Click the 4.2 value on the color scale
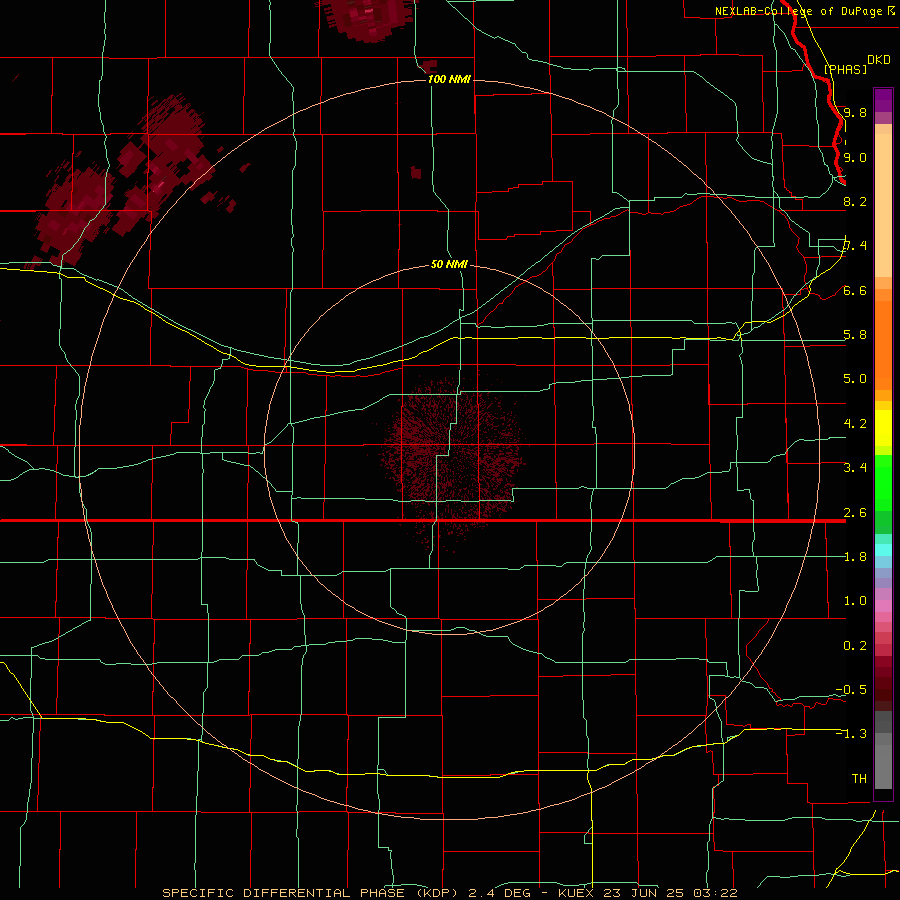 point(855,424)
